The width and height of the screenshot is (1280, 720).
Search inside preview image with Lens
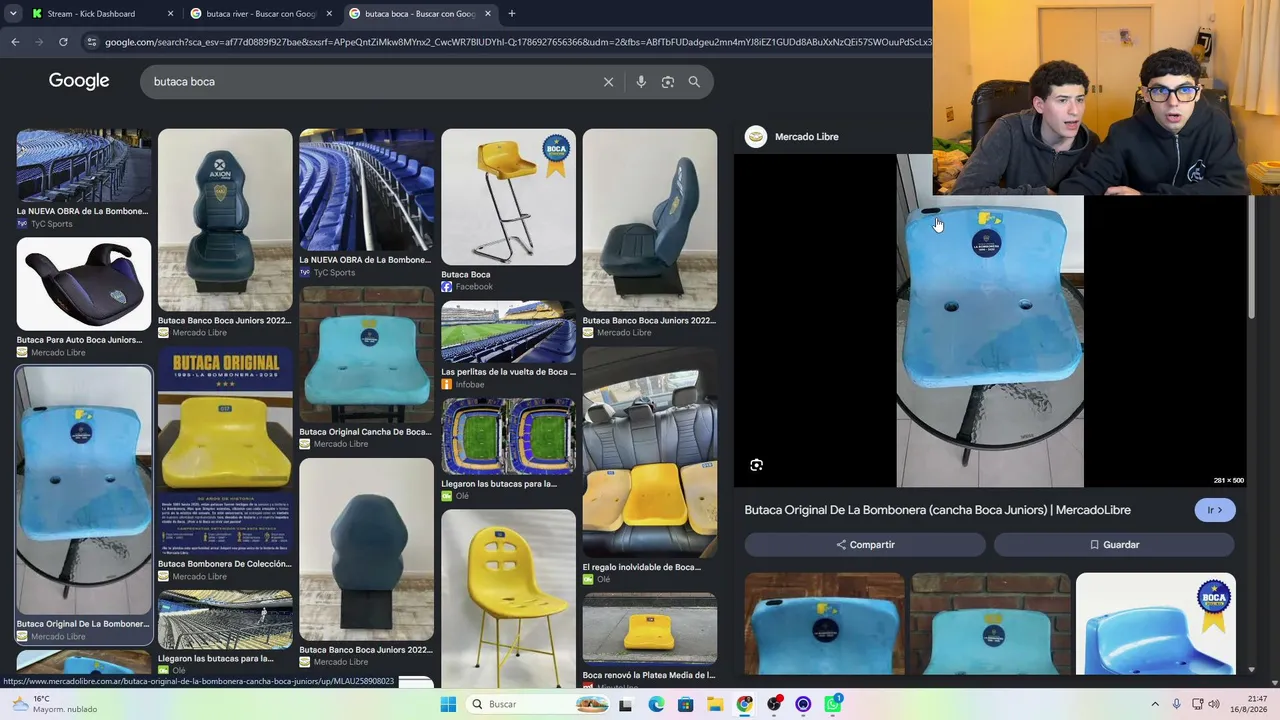click(x=757, y=465)
